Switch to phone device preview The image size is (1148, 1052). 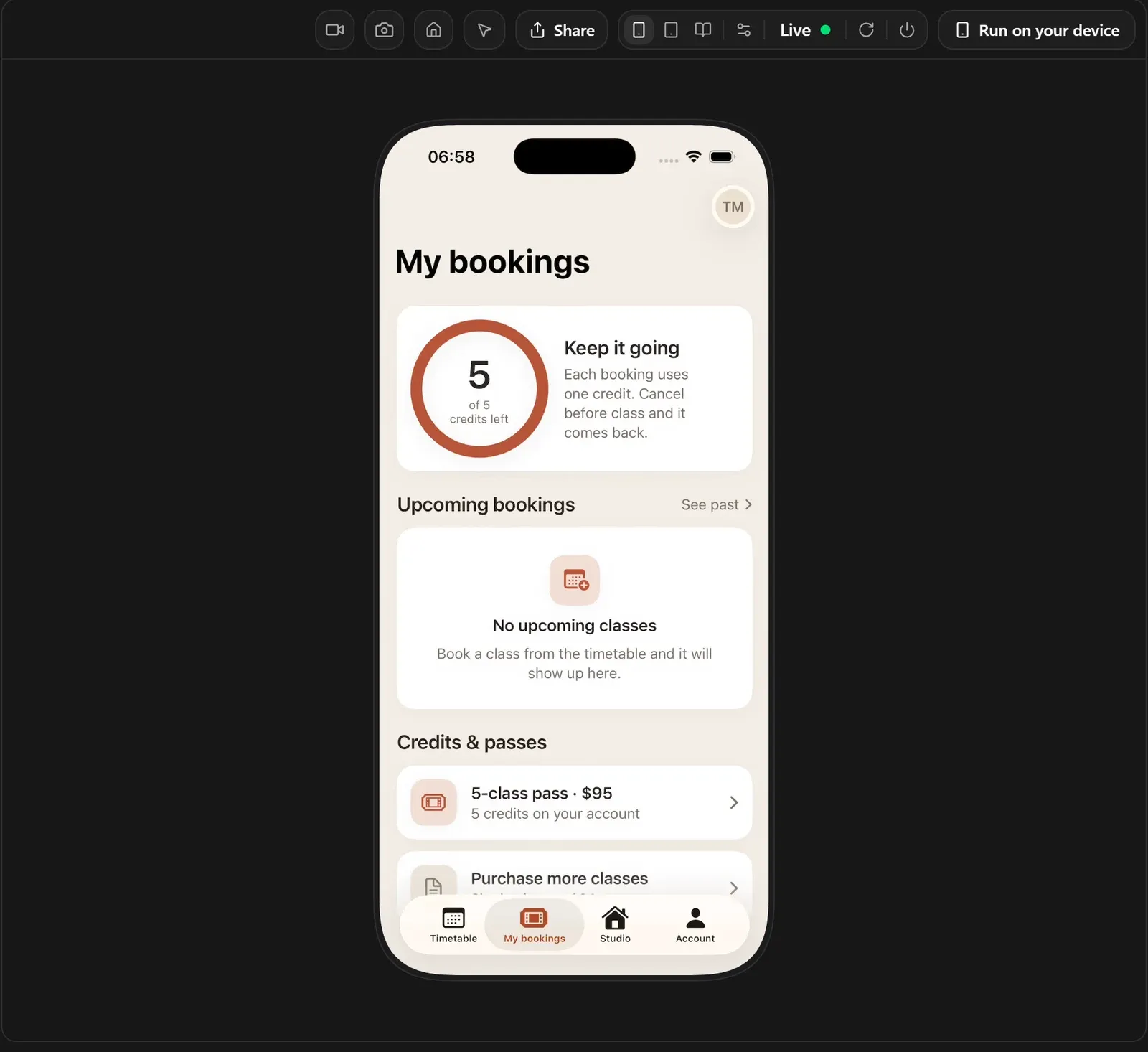[639, 30]
